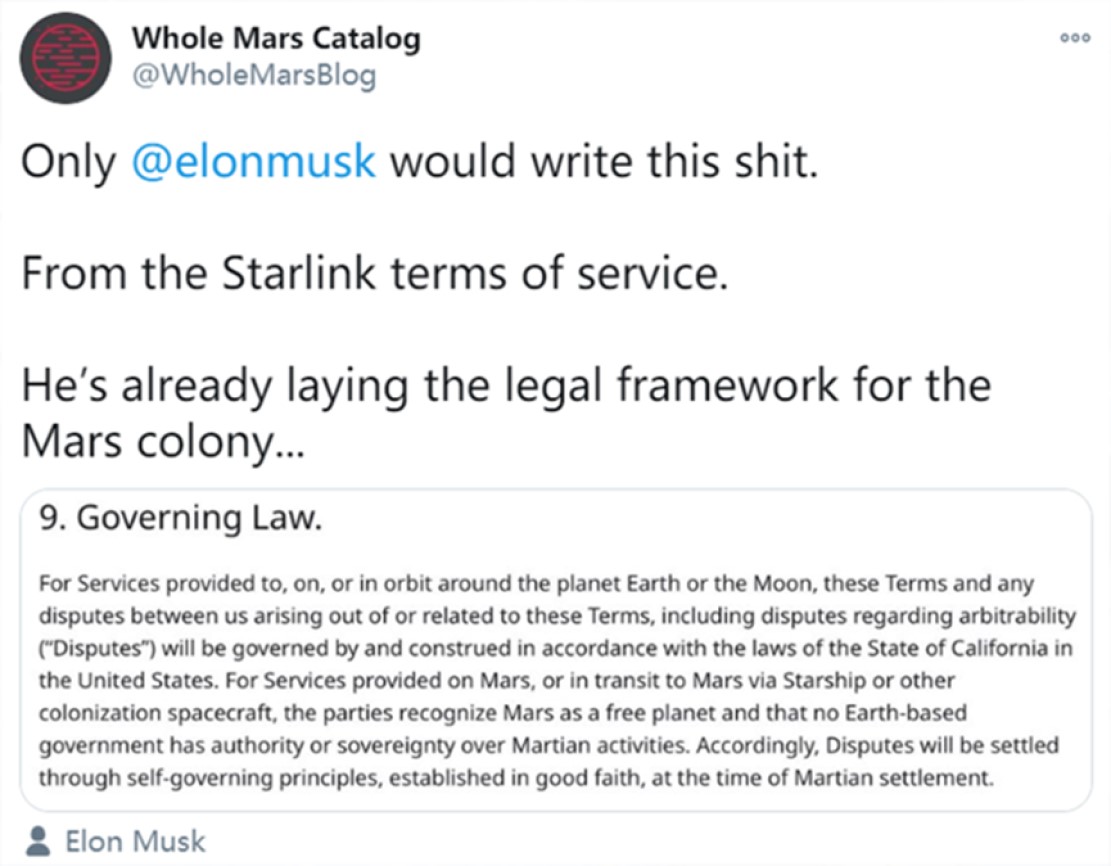Click the "Mars colony…" text
Image resolution: width=1111 pixels, height=866 pixels.
click(163, 442)
